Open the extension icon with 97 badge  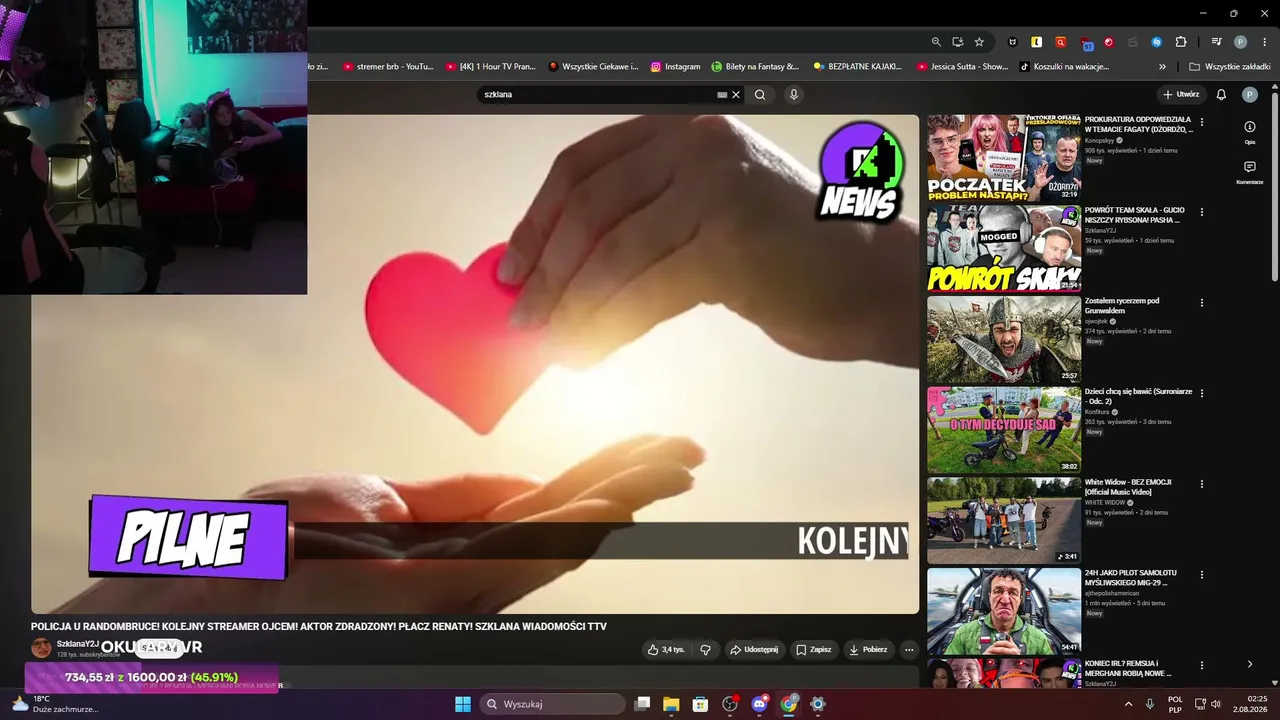coord(1086,42)
